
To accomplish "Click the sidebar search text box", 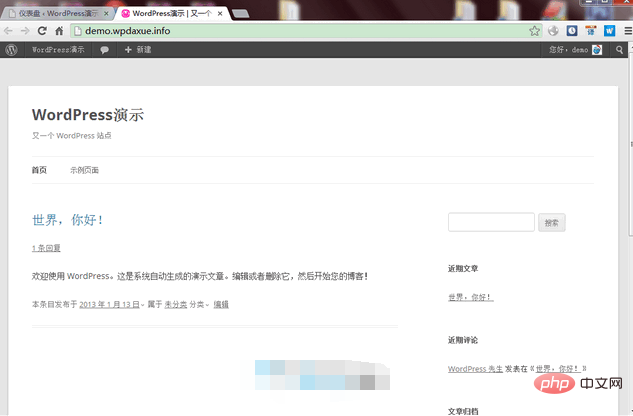I will point(491,222).
